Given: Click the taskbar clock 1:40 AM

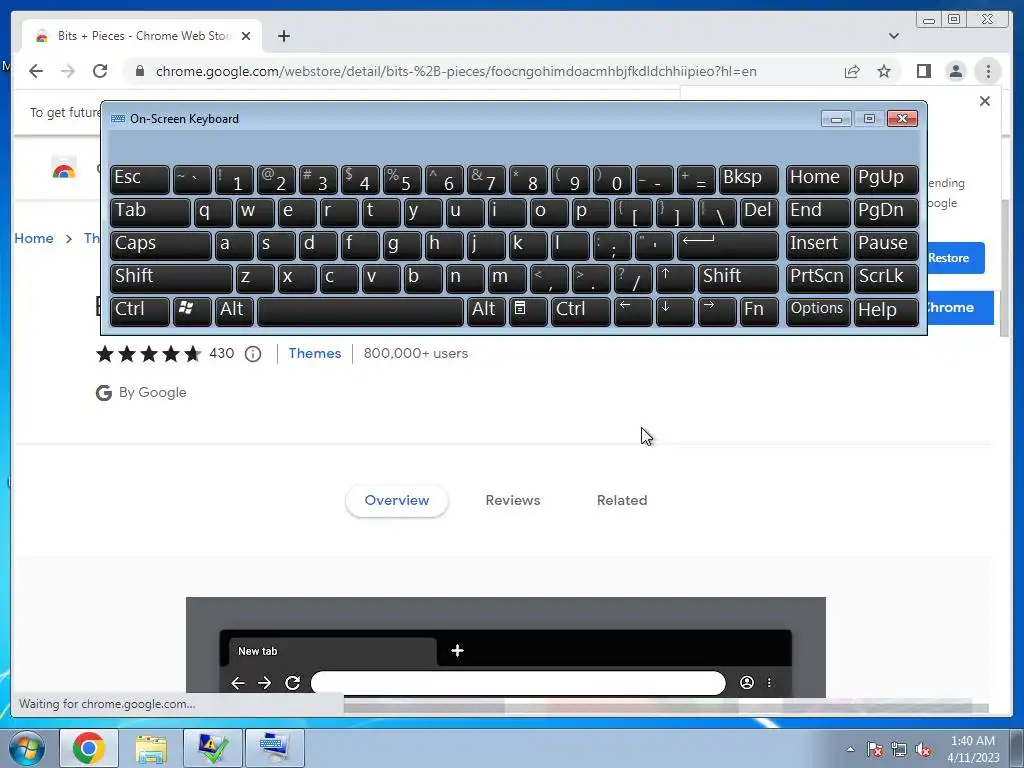Looking at the screenshot, I should [973, 741].
